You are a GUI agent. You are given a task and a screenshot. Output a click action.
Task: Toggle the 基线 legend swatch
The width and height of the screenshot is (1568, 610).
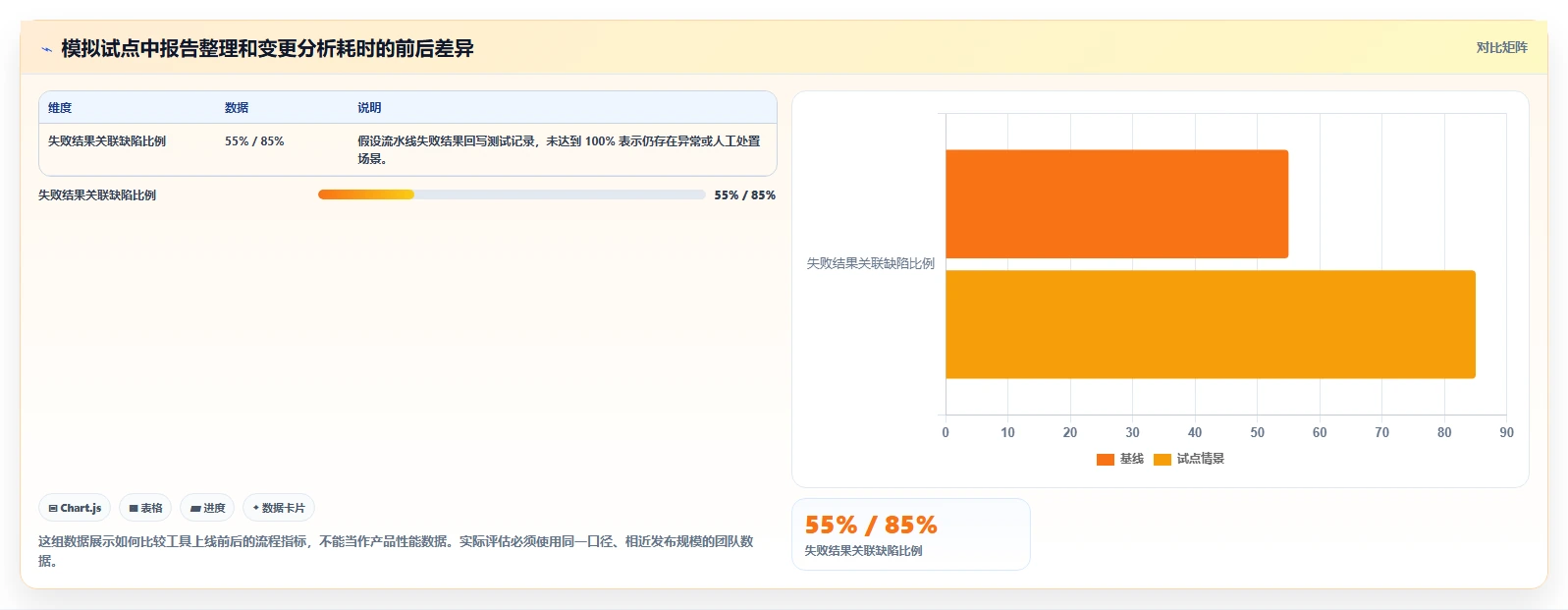1106,459
